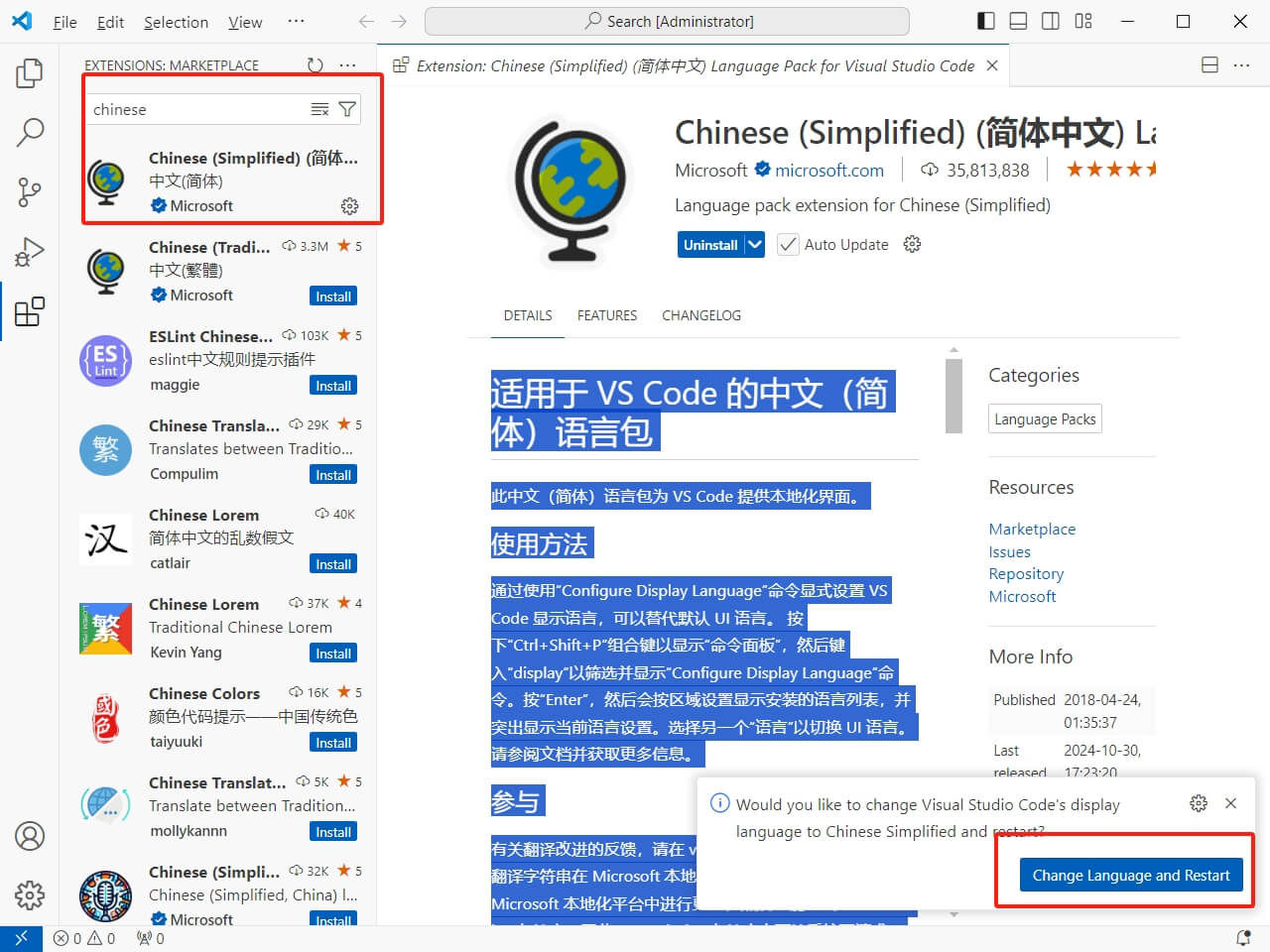Open notifications bell in status bar
Viewport: 1270px width, 952px height.
click(x=1243, y=938)
